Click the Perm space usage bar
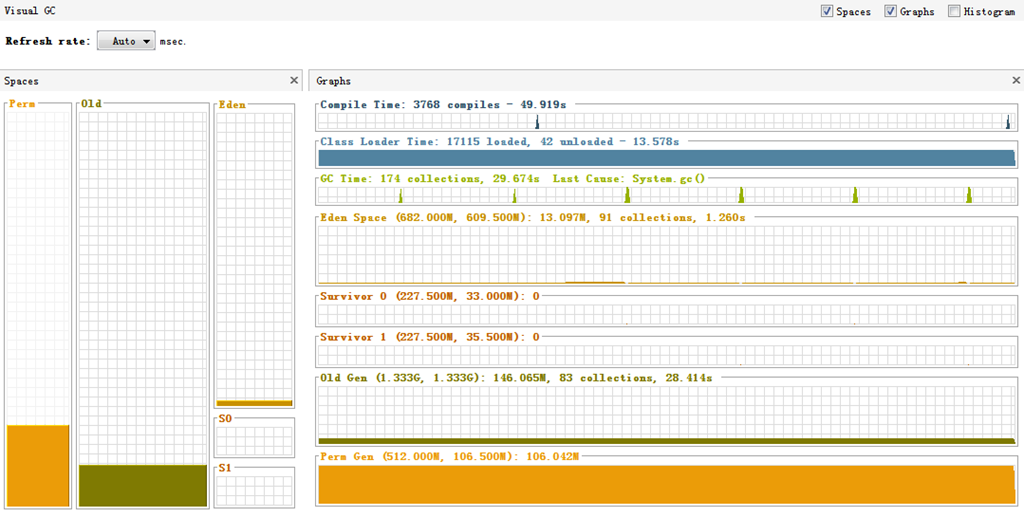Viewport: 1024px width, 517px height. coord(38,465)
